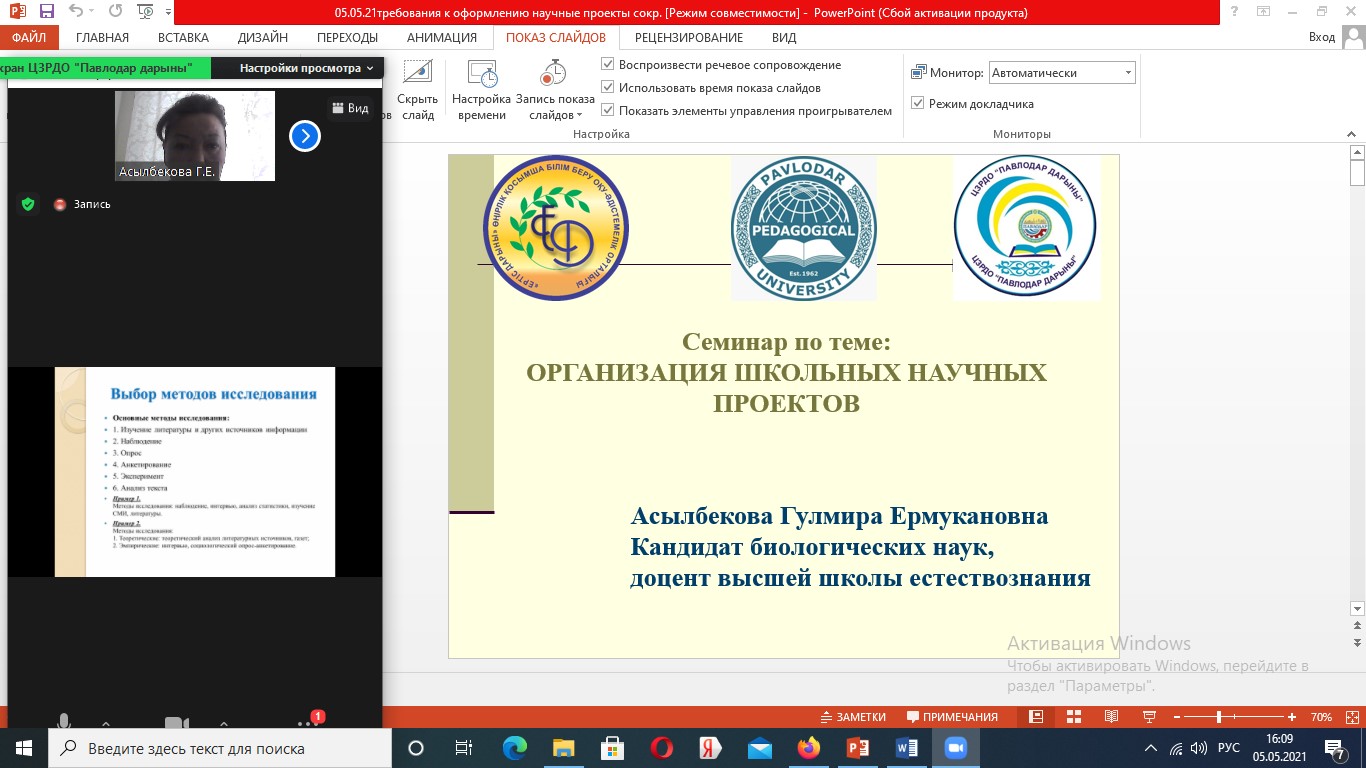
Task: Switch to Normal view icon in status bar
Action: 1036,717
